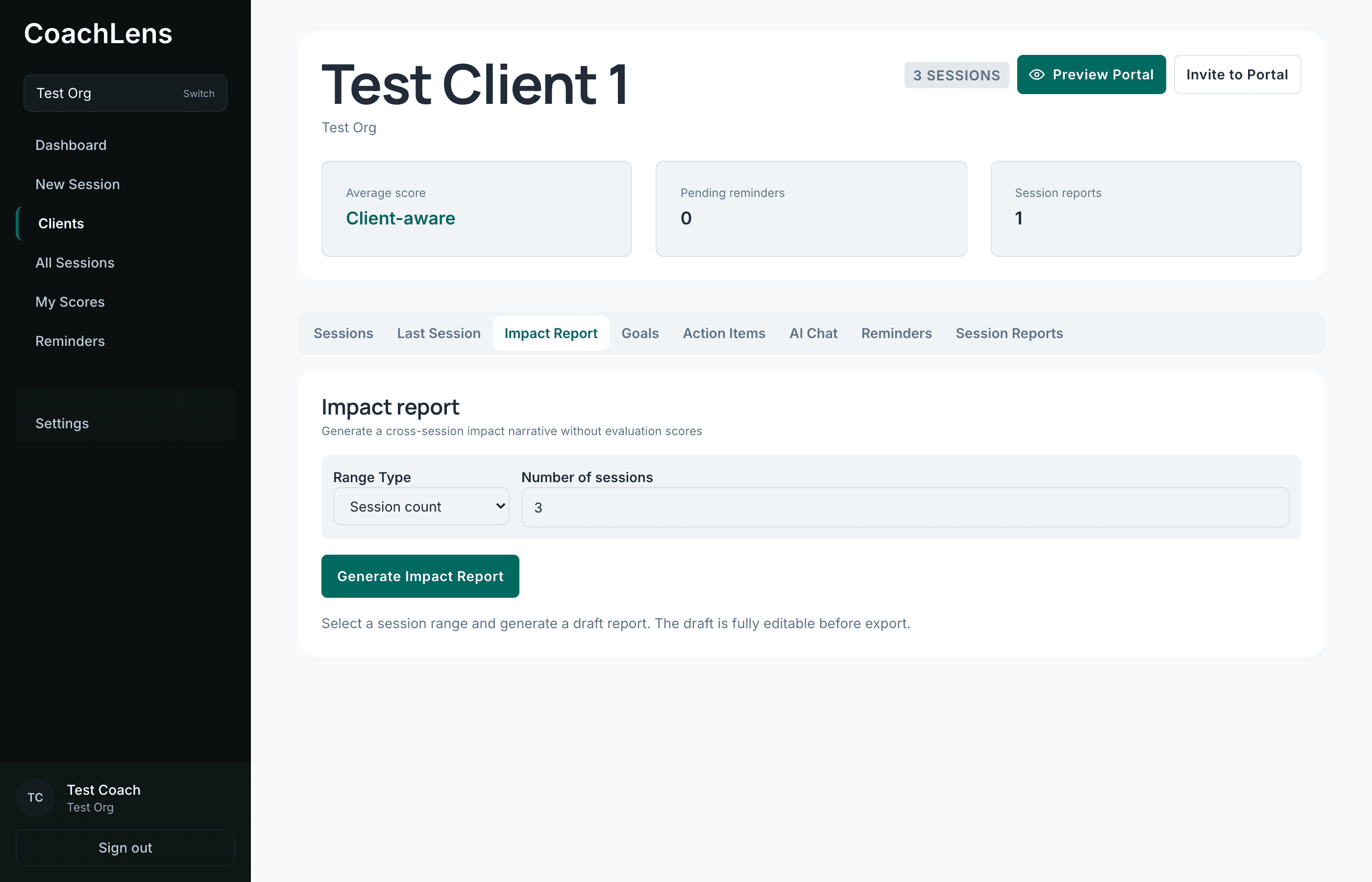Click the Test Client 1 heading
This screenshot has height=882, width=1372.
[475, 85]
